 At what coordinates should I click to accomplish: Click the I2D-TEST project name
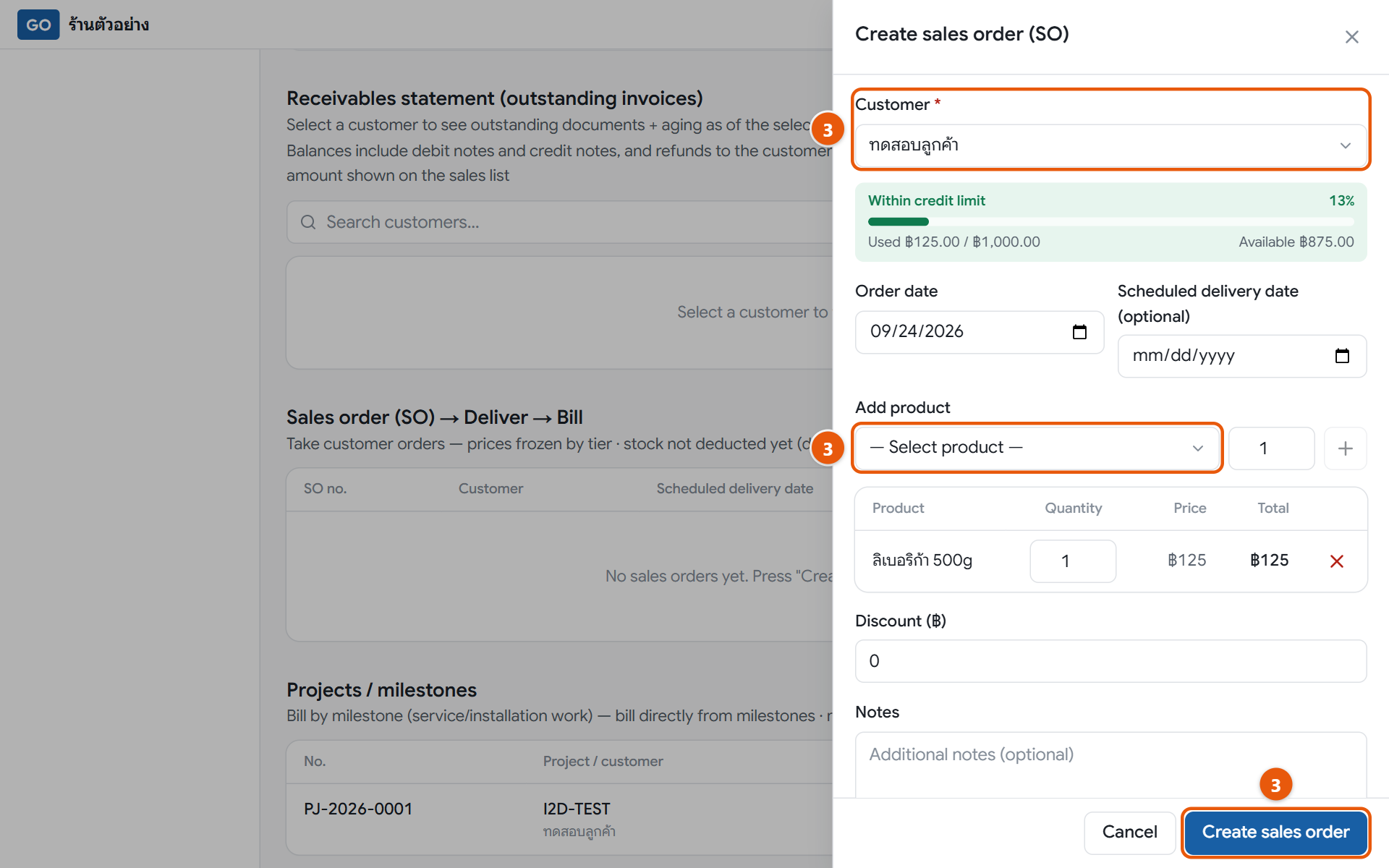(577, 809)
